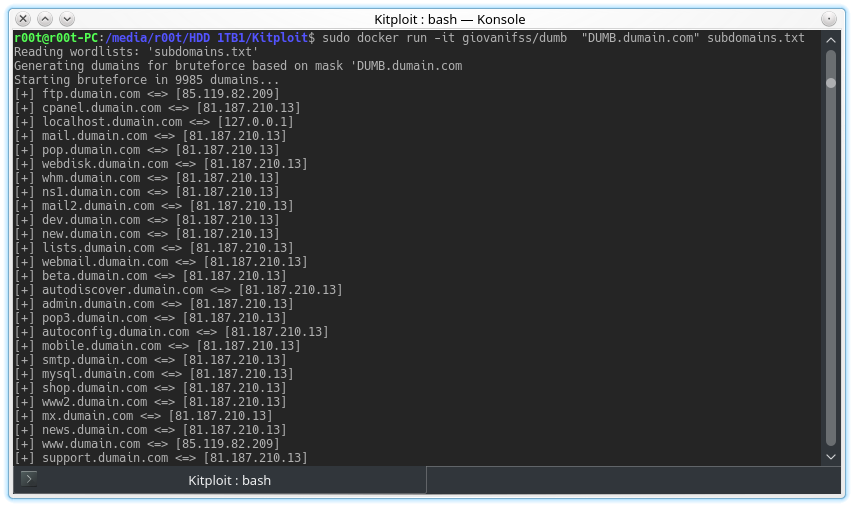The height and width of the screenshot is (507, 854).
Task: Click the www2.dumain.com result line
Action: click(x=150, y=402)
